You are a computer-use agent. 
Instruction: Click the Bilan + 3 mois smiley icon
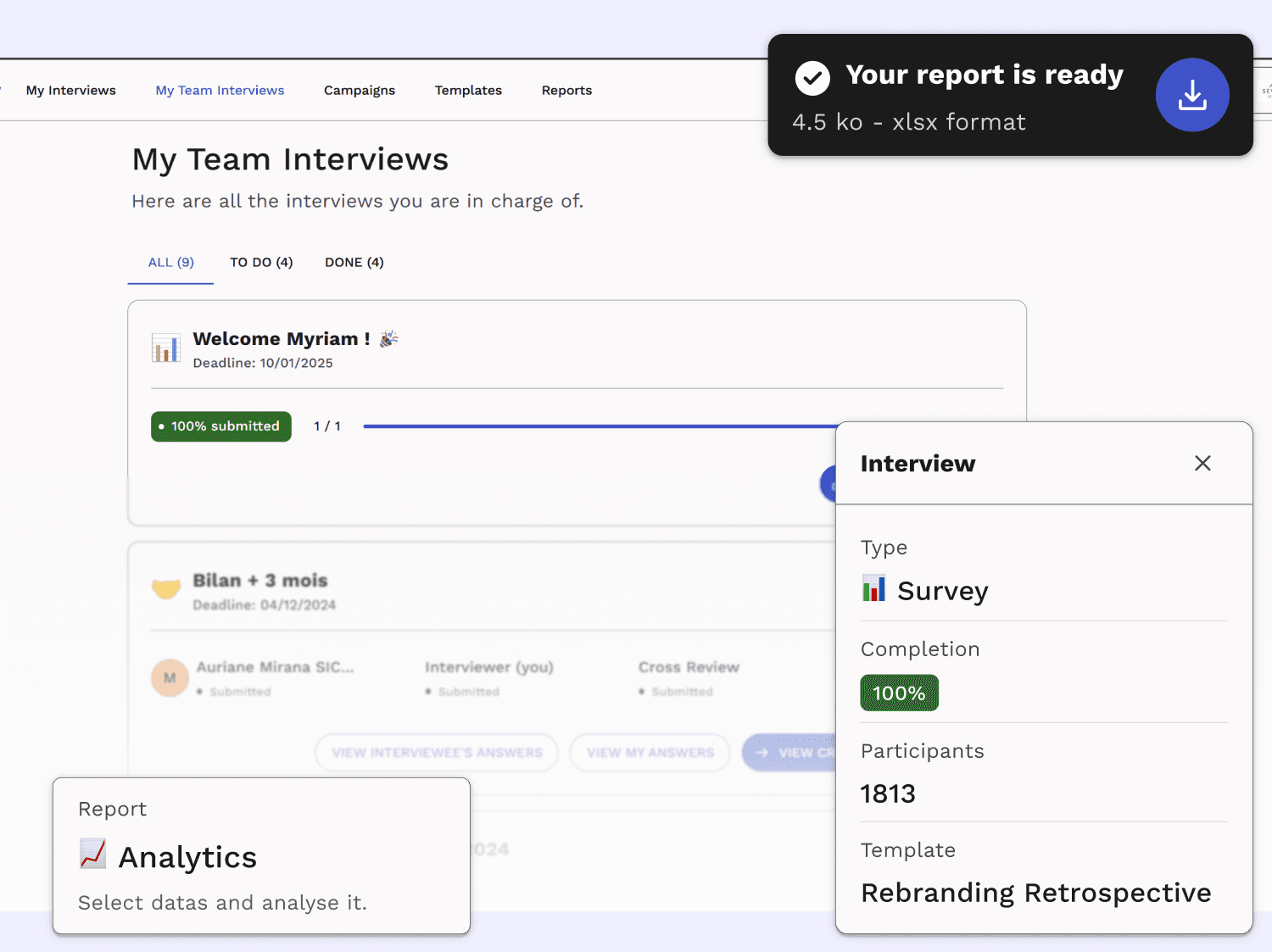click(166, 588)
